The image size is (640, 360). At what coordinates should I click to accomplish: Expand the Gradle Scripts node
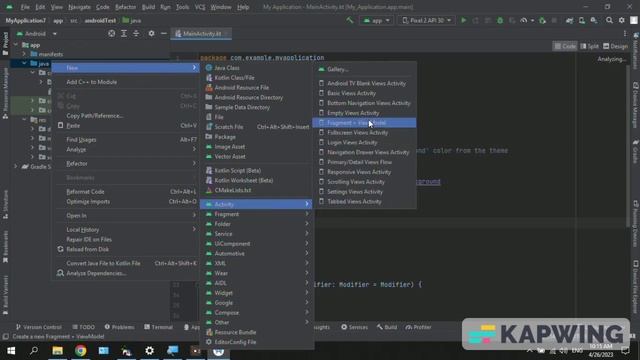click(16, 167)
